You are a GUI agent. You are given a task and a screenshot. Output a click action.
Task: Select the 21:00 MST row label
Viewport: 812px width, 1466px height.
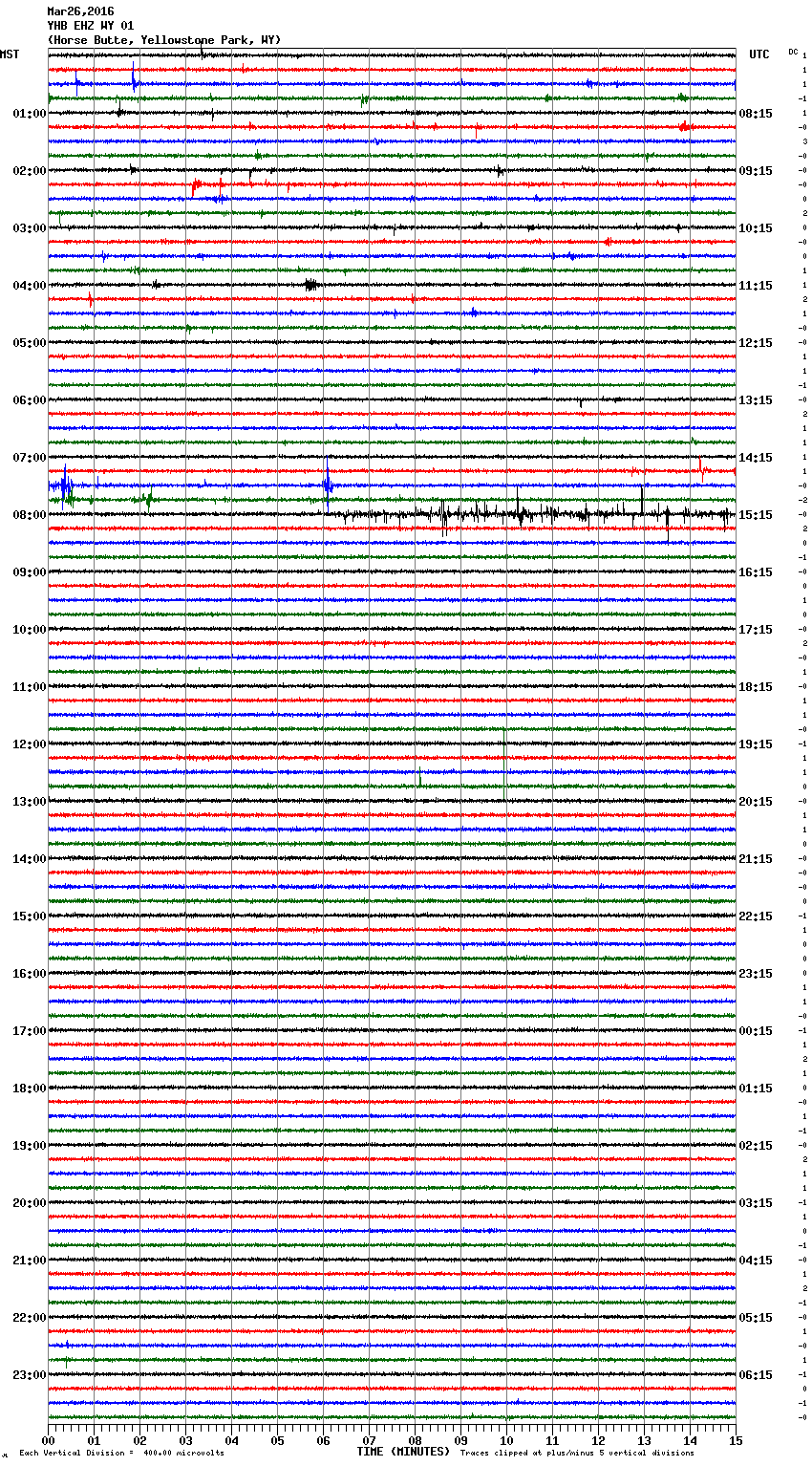30,1261
